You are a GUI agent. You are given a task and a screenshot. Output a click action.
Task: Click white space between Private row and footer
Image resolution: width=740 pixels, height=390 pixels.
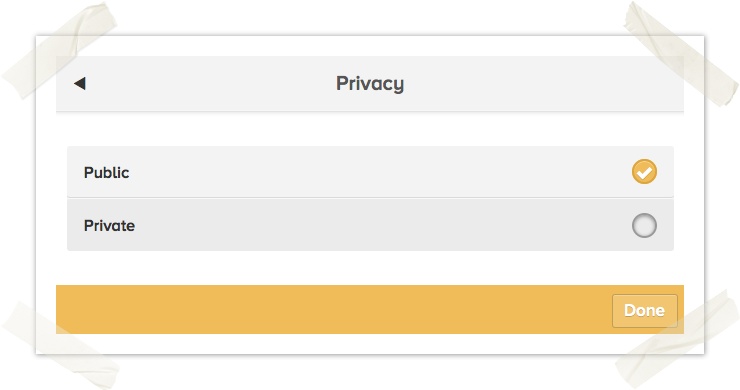pos(370,268)
